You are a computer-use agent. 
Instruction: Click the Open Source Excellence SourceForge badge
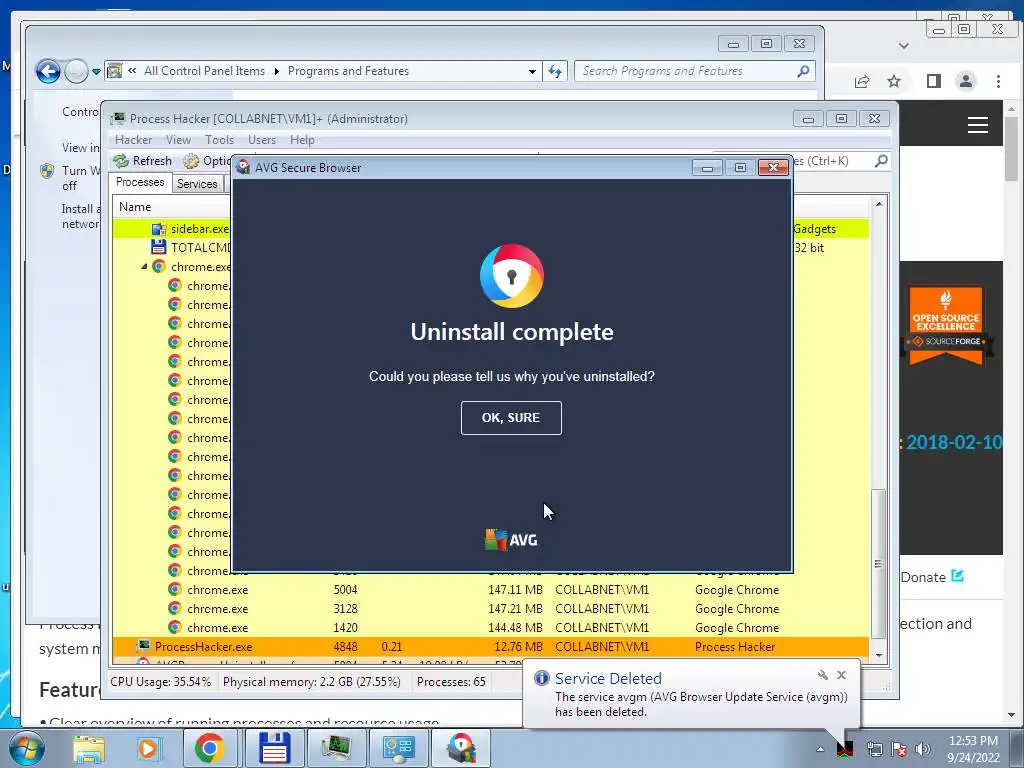click(946, 325)
